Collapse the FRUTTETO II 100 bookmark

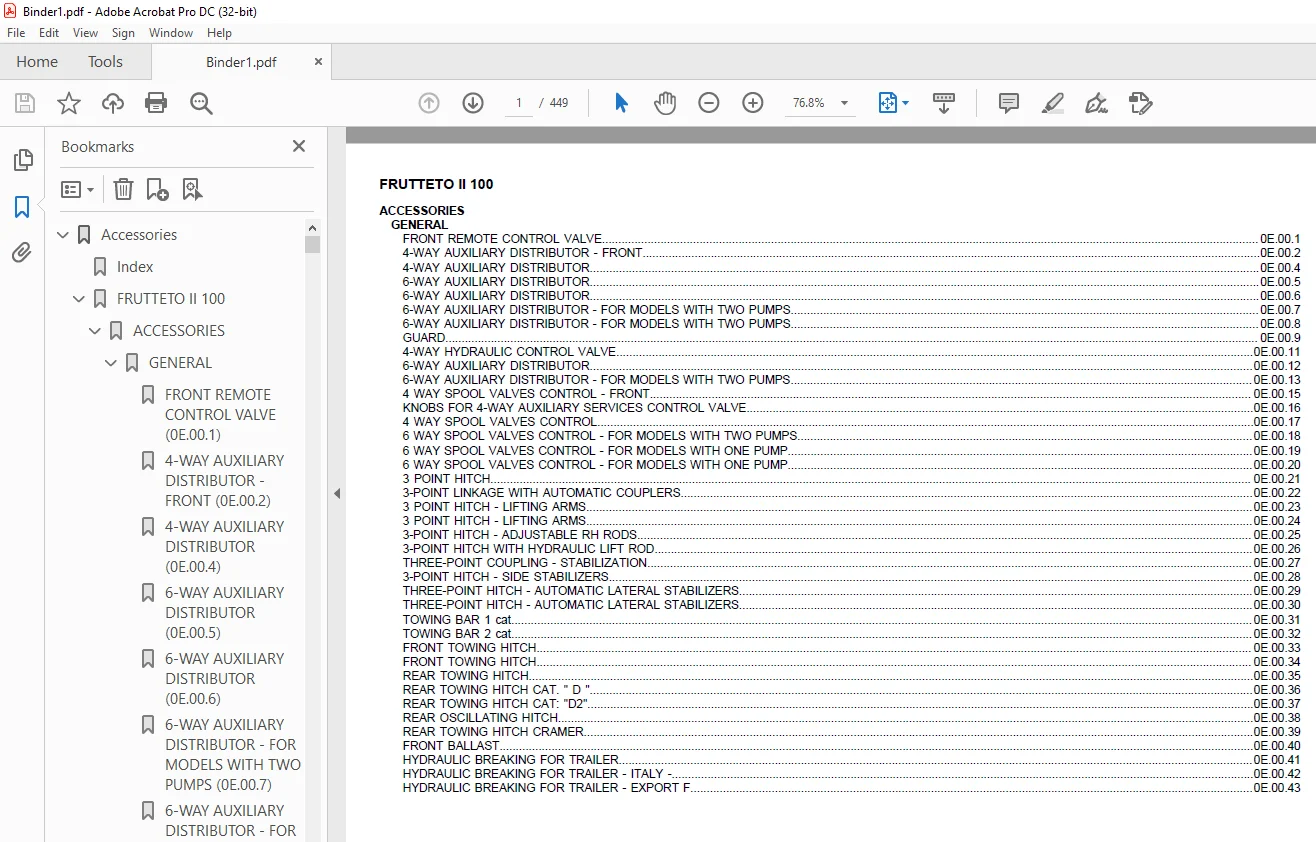[x=79, y=299]
